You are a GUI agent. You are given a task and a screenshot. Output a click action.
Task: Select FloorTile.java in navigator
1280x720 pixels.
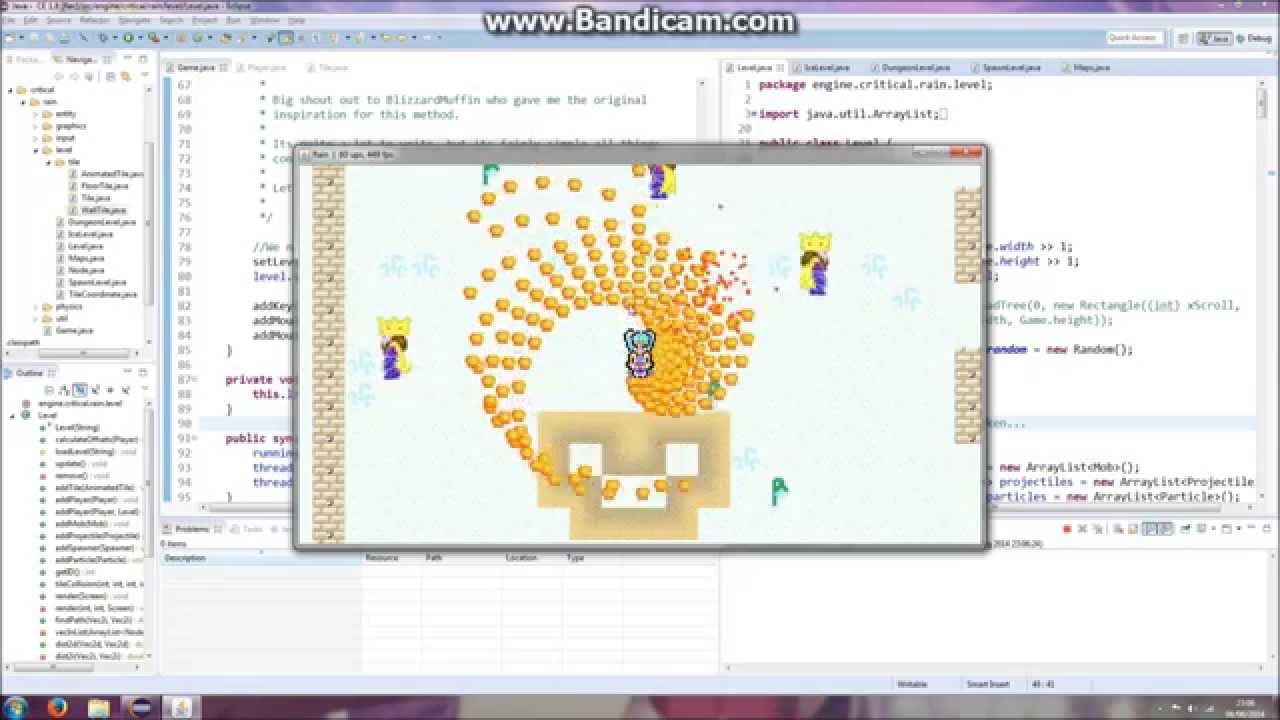(x=98, y=186)
